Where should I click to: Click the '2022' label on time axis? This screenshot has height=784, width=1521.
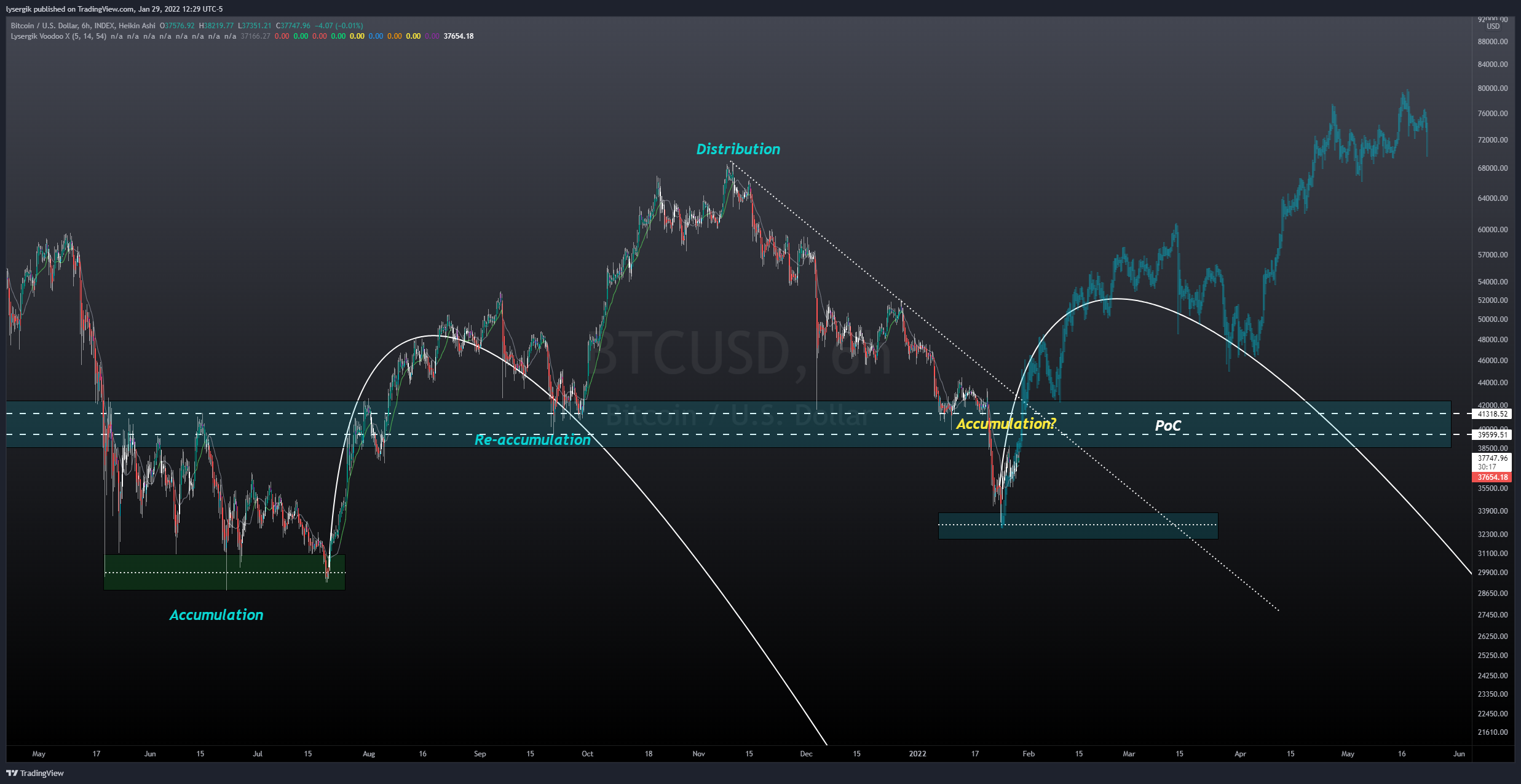(x=917, y=754)
